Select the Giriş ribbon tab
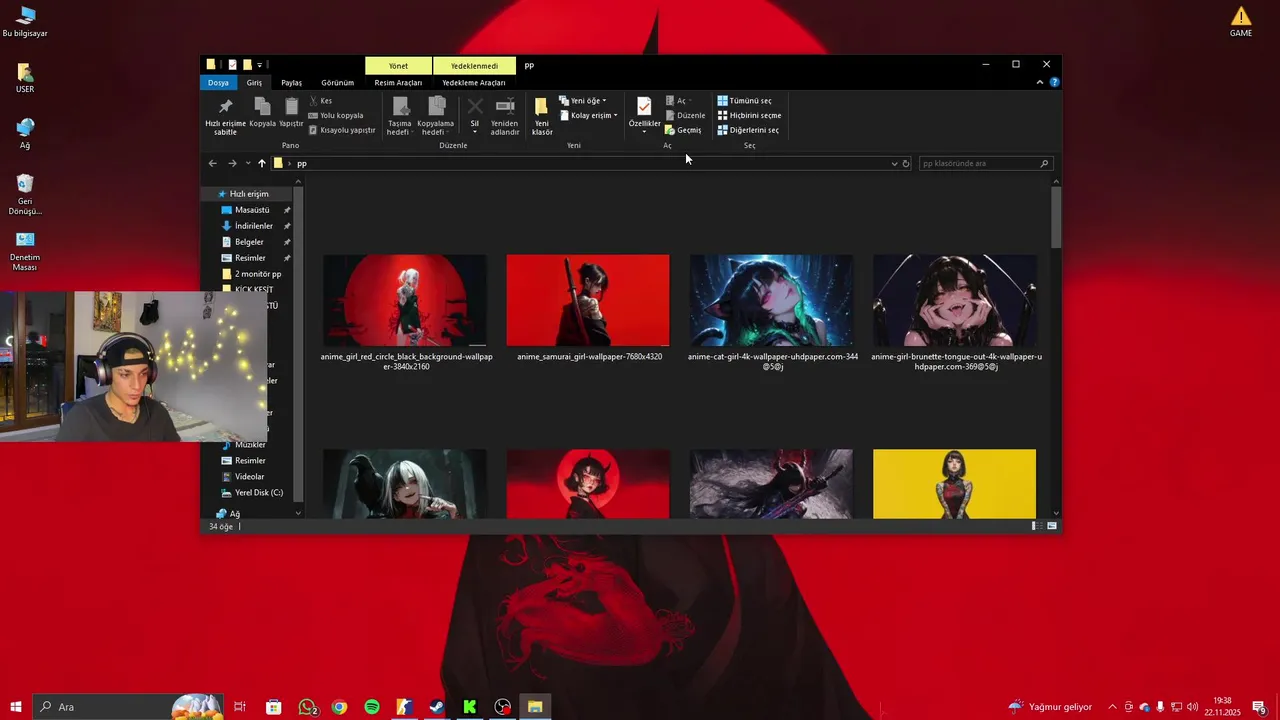 (x=255, y=83)
